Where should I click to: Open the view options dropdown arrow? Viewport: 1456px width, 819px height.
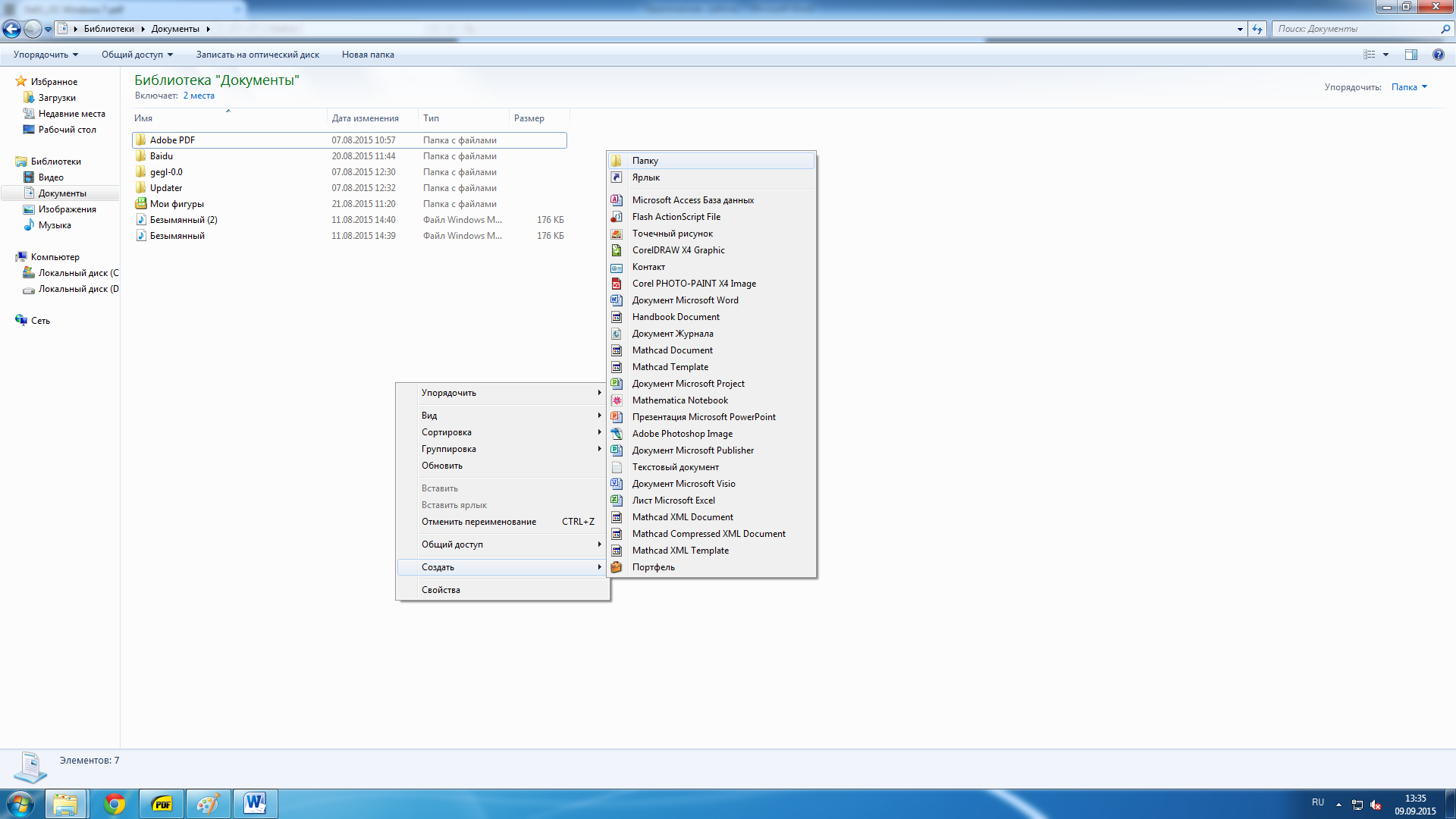[1385, 55]
